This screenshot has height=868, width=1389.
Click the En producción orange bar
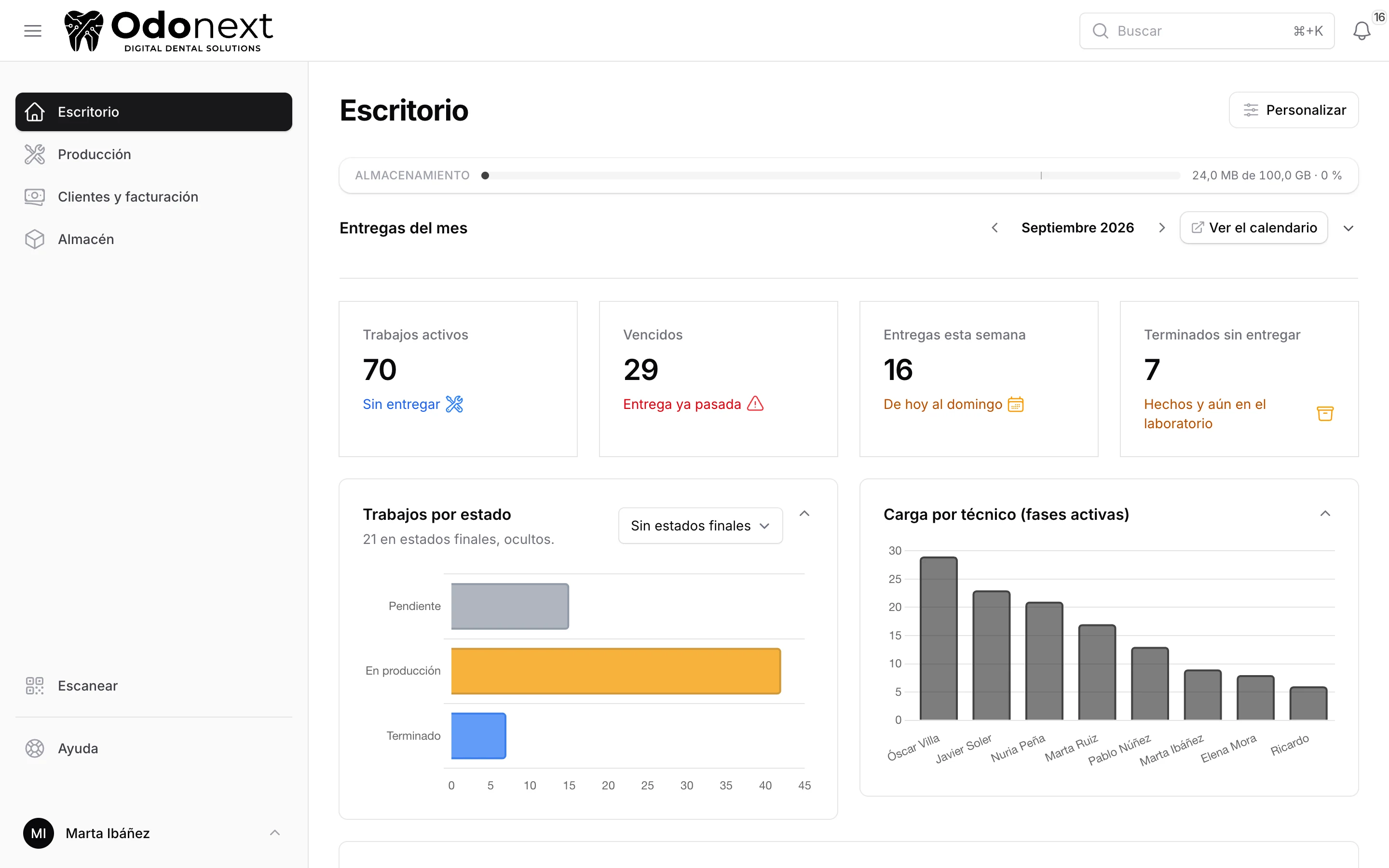(616, 671)
